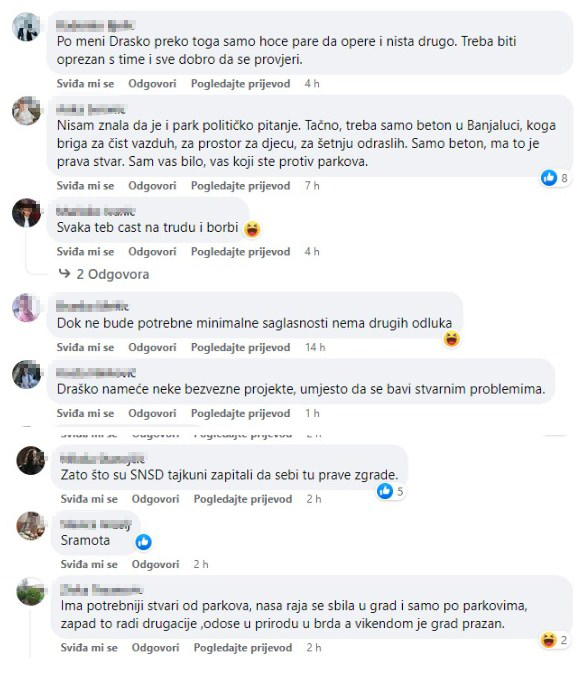Viewport: 586px width, 678px height.
Task: Expand the '2 Odgovora' replies thread
Action: point(104,274)
